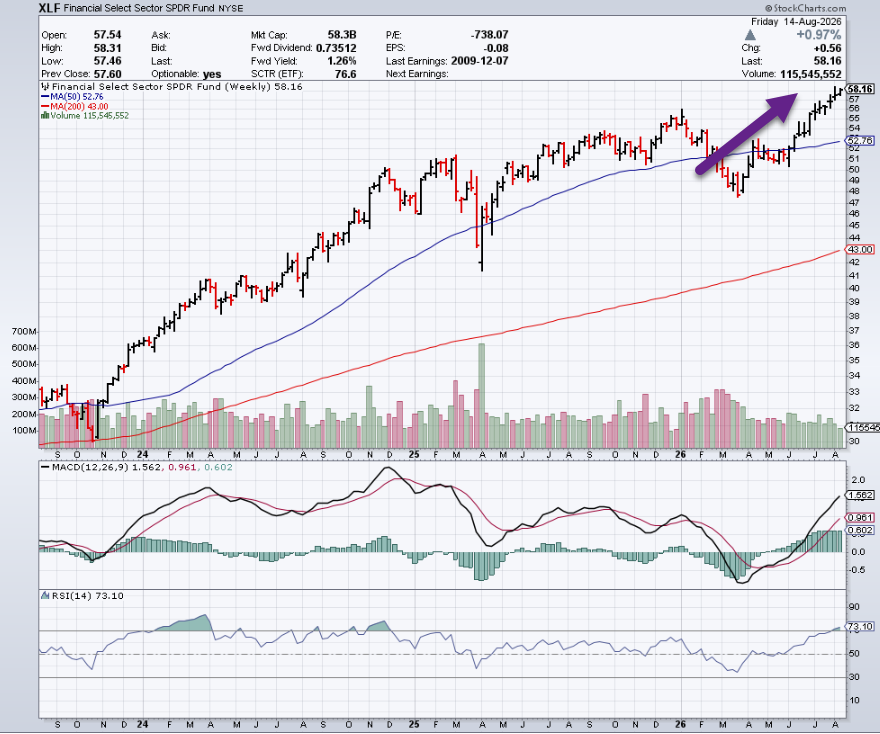Click the 700M volume scale label
Image resolution: width=880 pixels, height=734 pixels.
(24, 332)
